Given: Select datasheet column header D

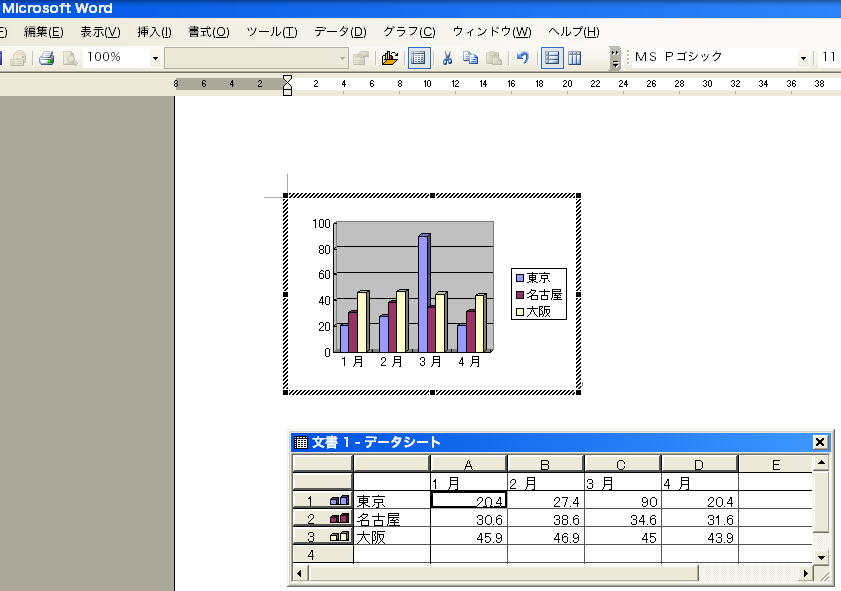Looking at the screenshot, I should 699,464.
